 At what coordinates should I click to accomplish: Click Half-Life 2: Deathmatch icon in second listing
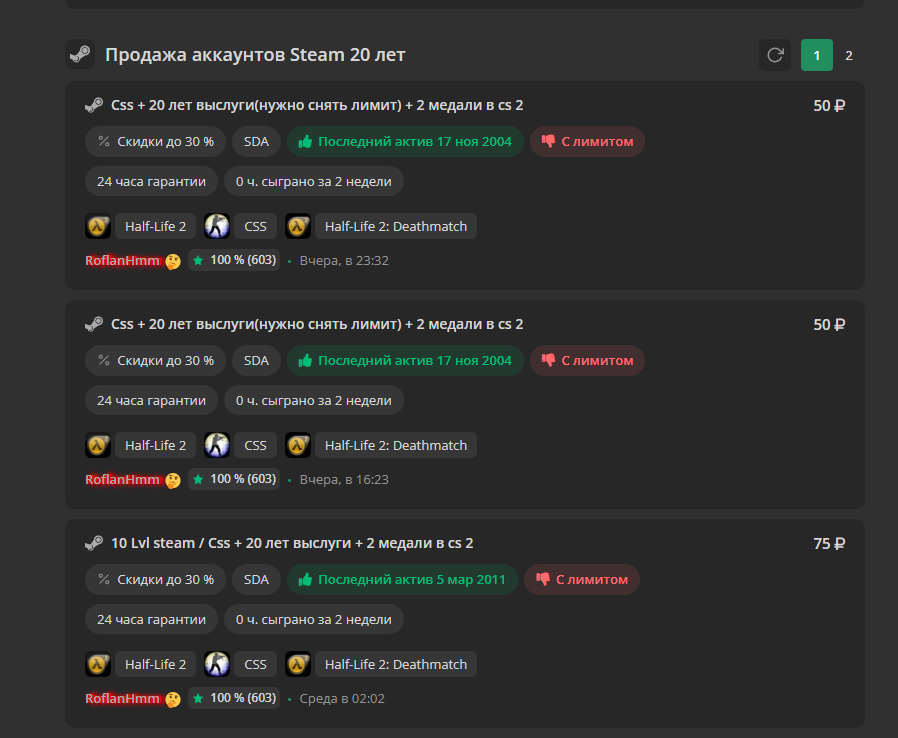pos(298,445)
